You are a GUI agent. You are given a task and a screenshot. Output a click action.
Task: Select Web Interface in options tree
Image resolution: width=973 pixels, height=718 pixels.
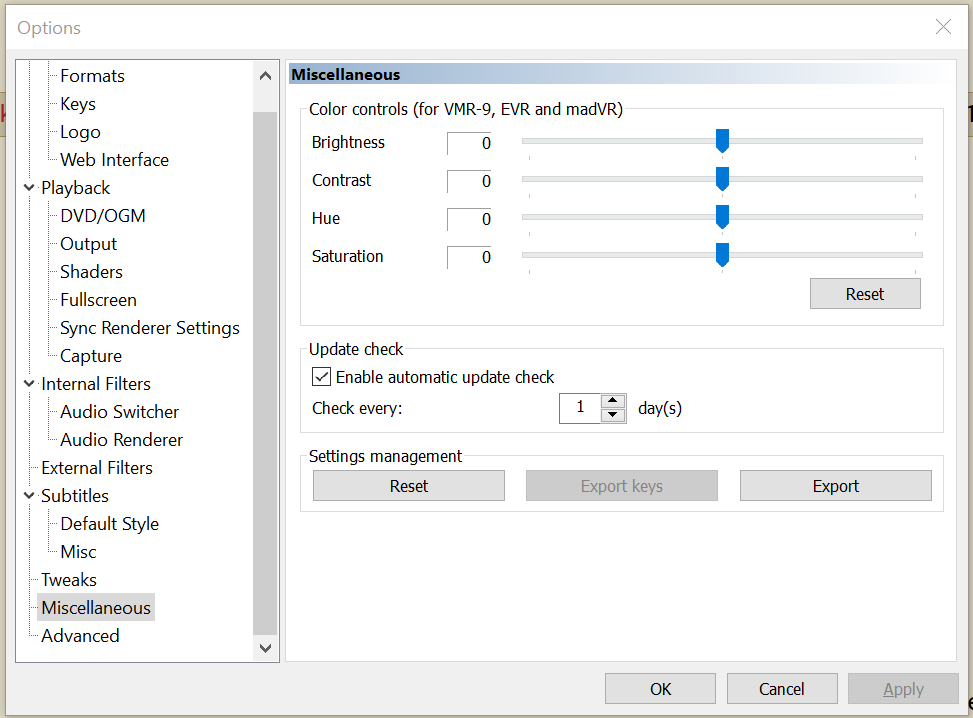114,160
